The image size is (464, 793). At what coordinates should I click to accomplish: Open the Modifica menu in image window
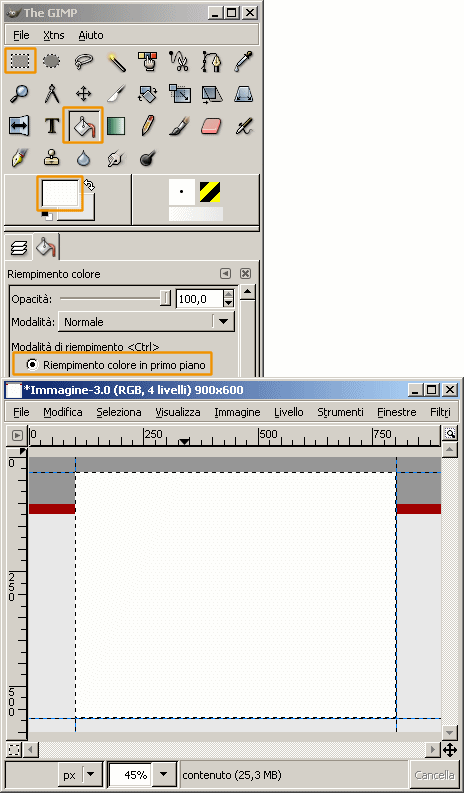(x=63, y=412)
